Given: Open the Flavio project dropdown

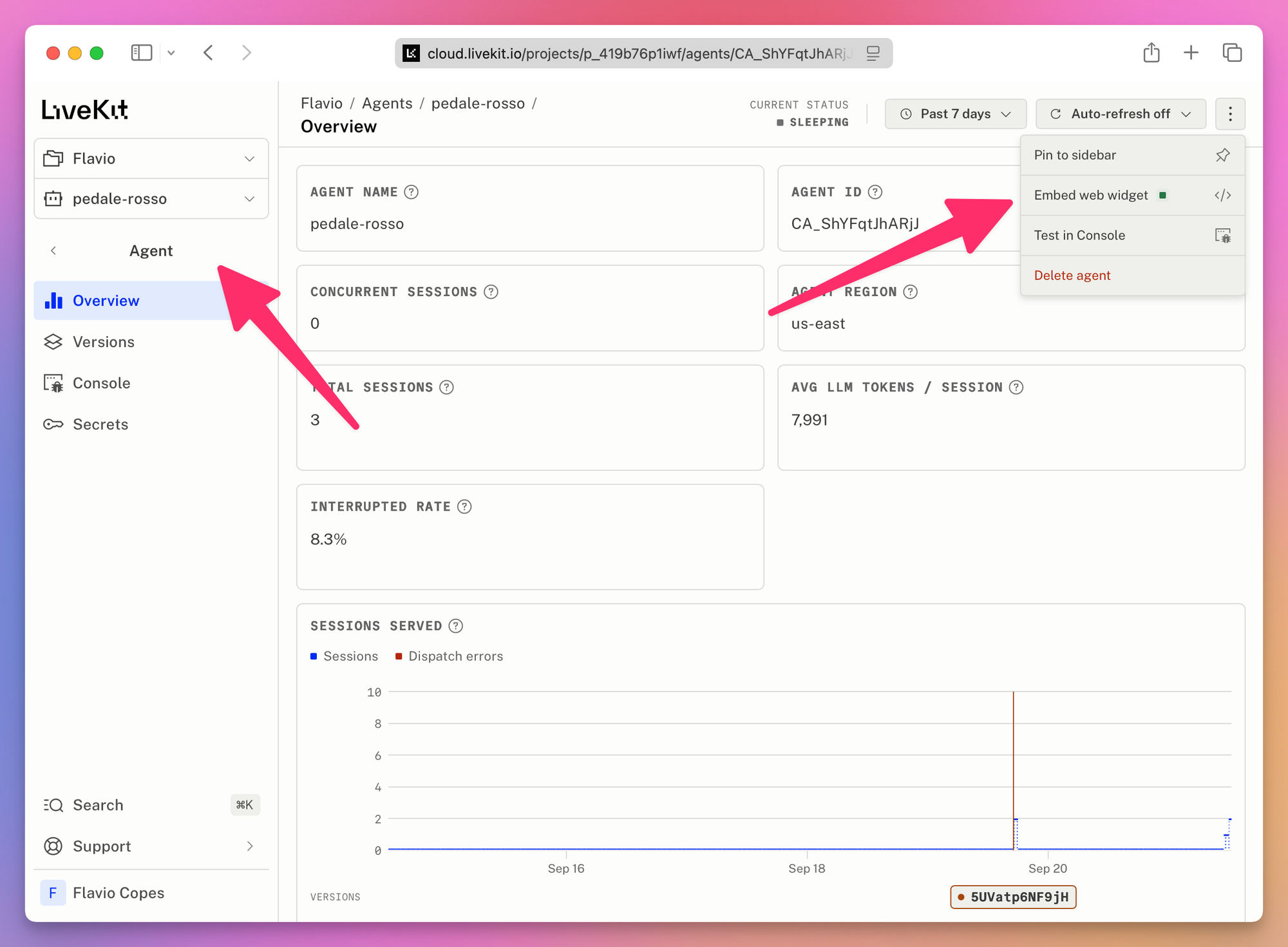Looking at the screenshot, I should coord(151,158).
